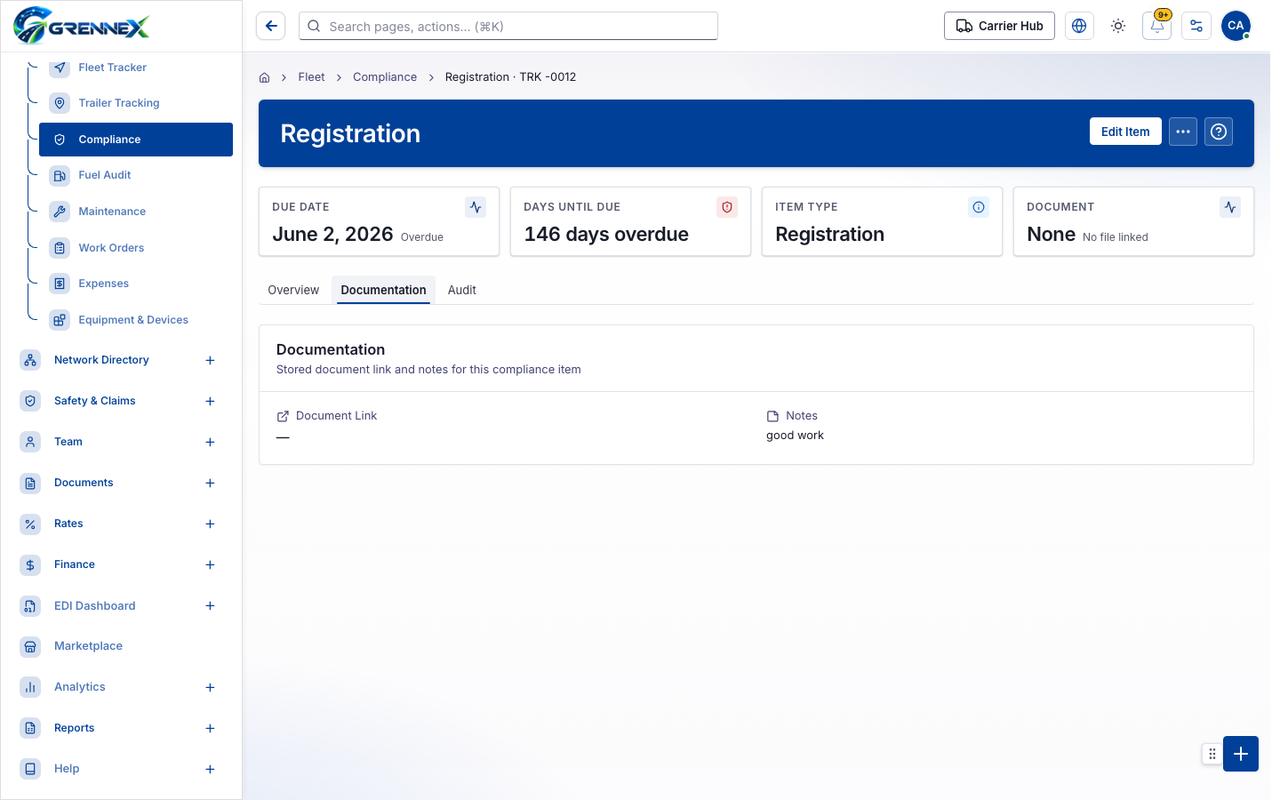Click the Fleet breadcrumb link
Viewport: 1280px width, 800px height.
pyautogui.click(x=311, y=77)
